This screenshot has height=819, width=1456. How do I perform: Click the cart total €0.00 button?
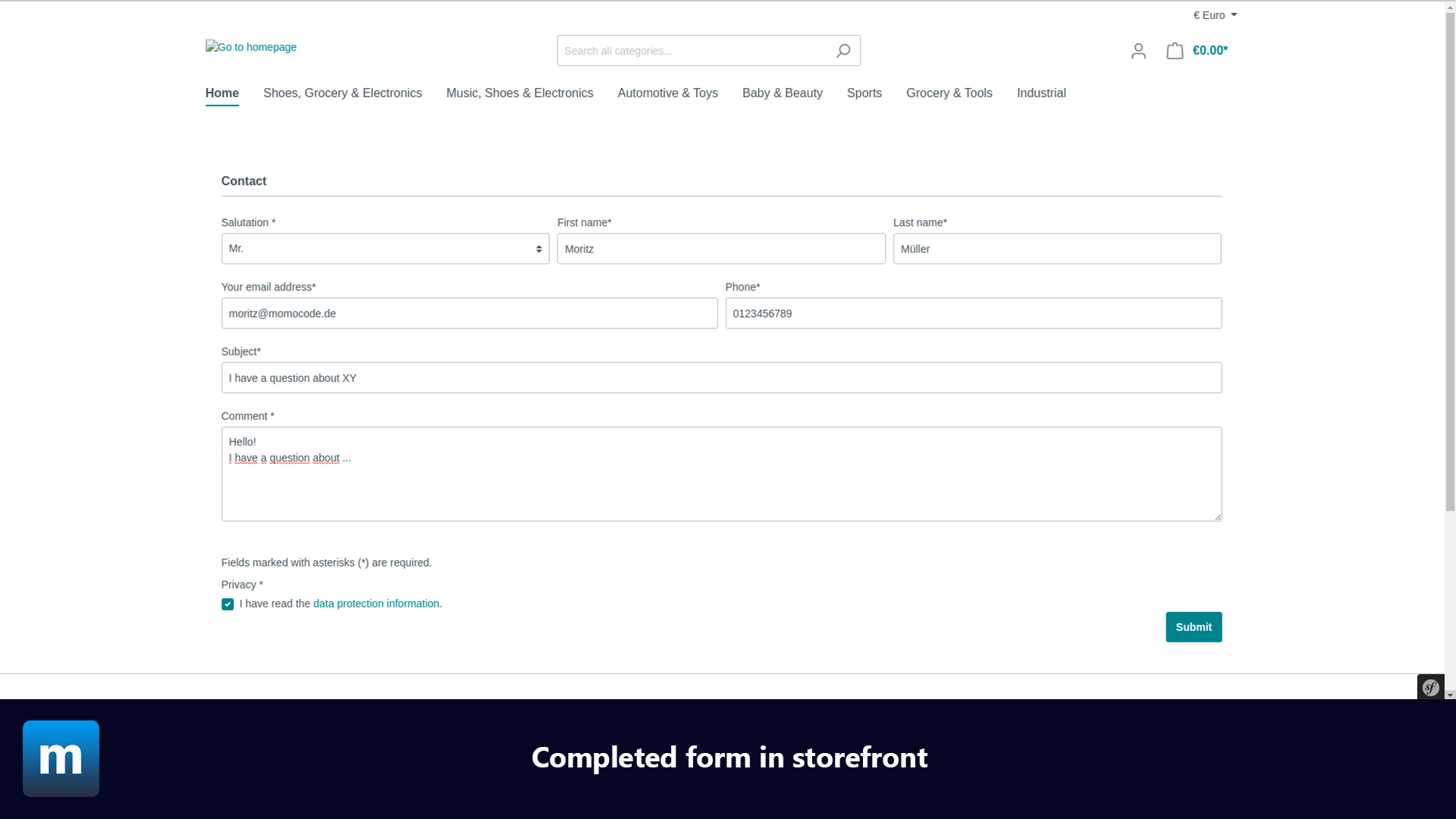1197,50
